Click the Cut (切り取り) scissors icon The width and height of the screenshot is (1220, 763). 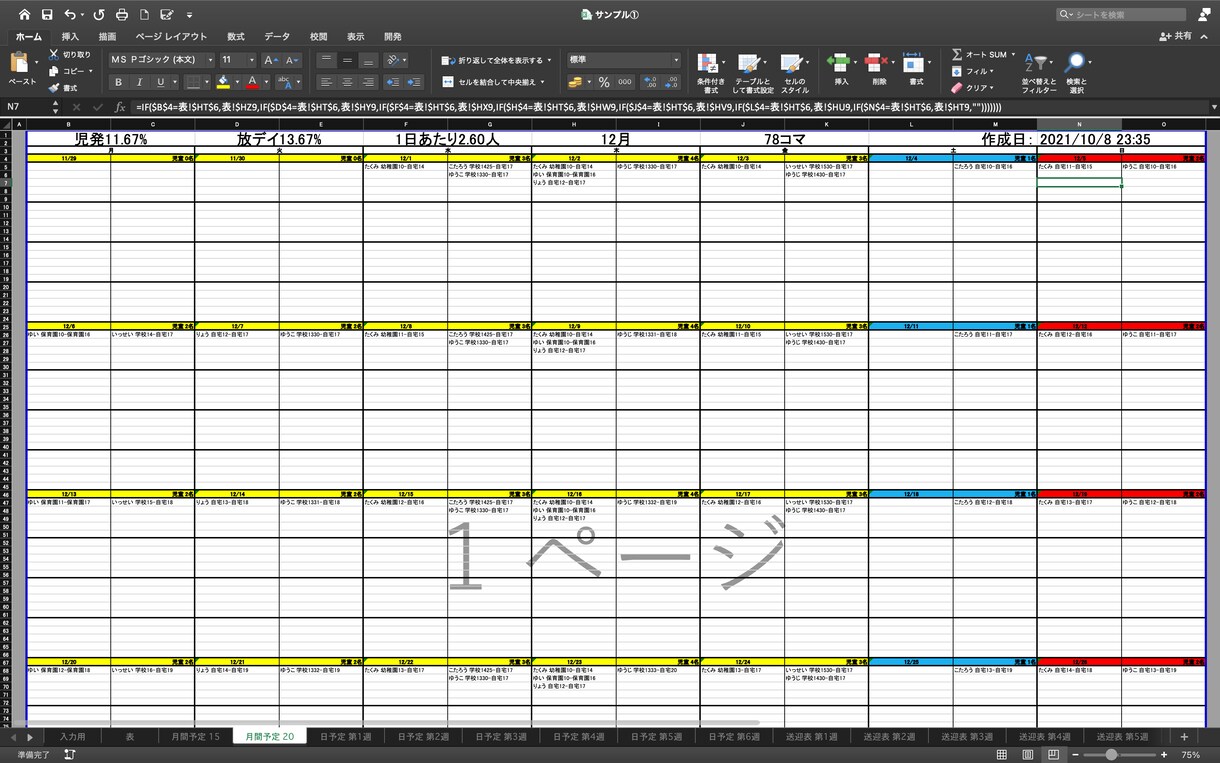click(x=54, y=55)
